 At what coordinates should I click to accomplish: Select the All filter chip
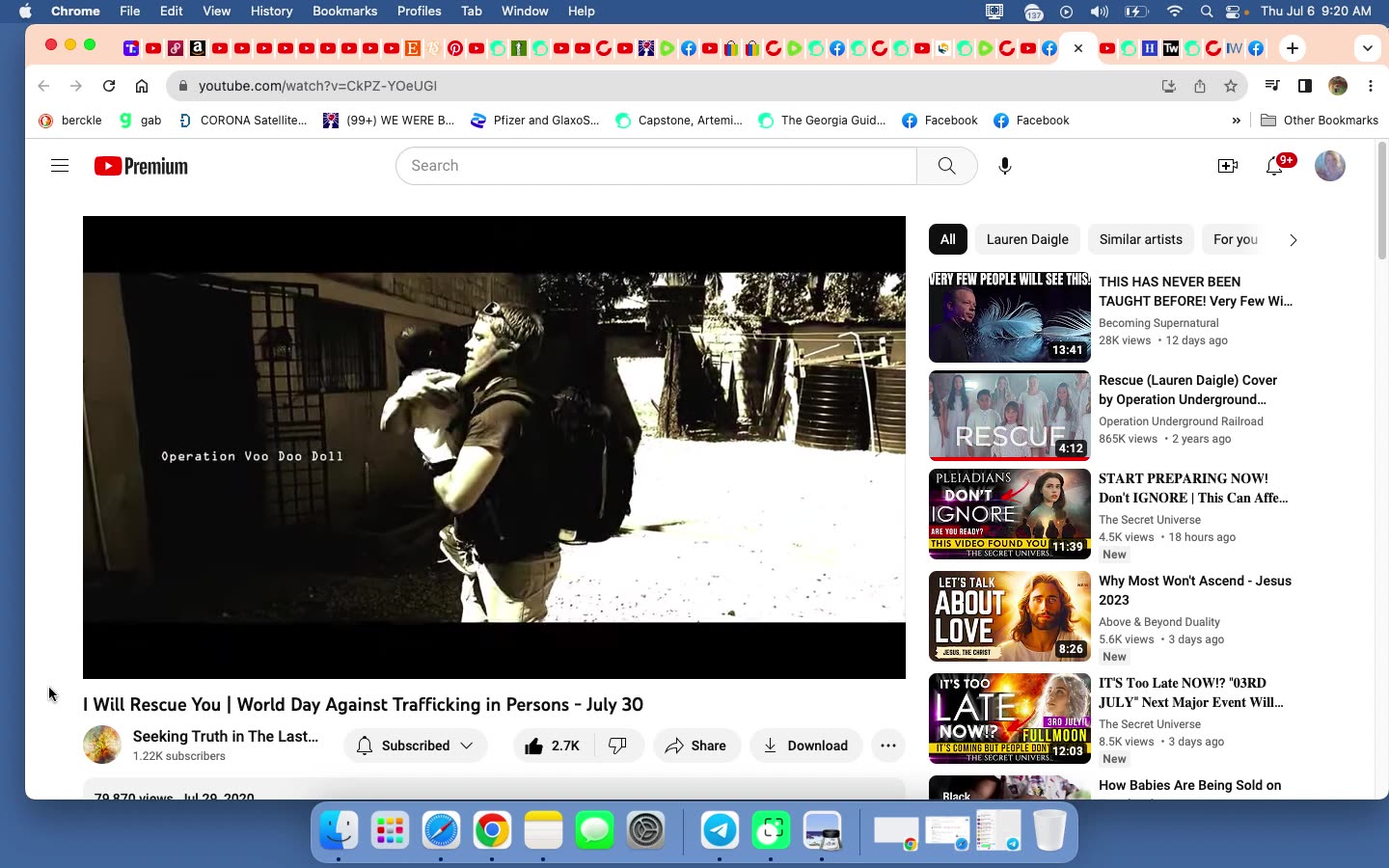click(x=948, y=239)
